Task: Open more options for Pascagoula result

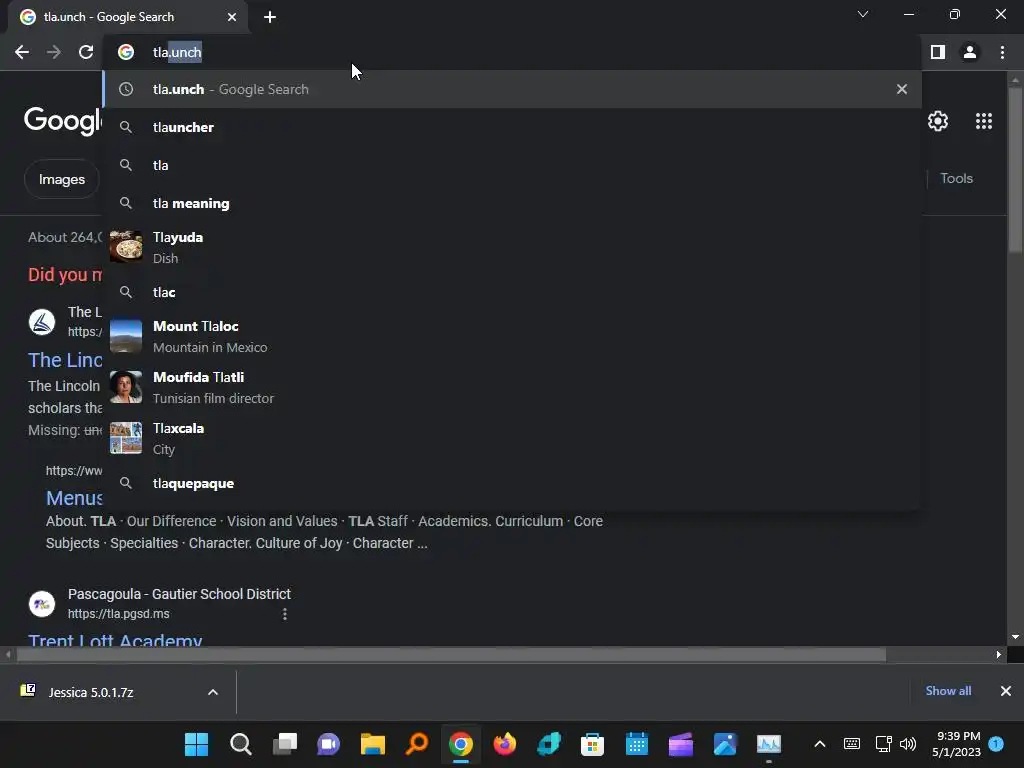Action: coord(285,614)
